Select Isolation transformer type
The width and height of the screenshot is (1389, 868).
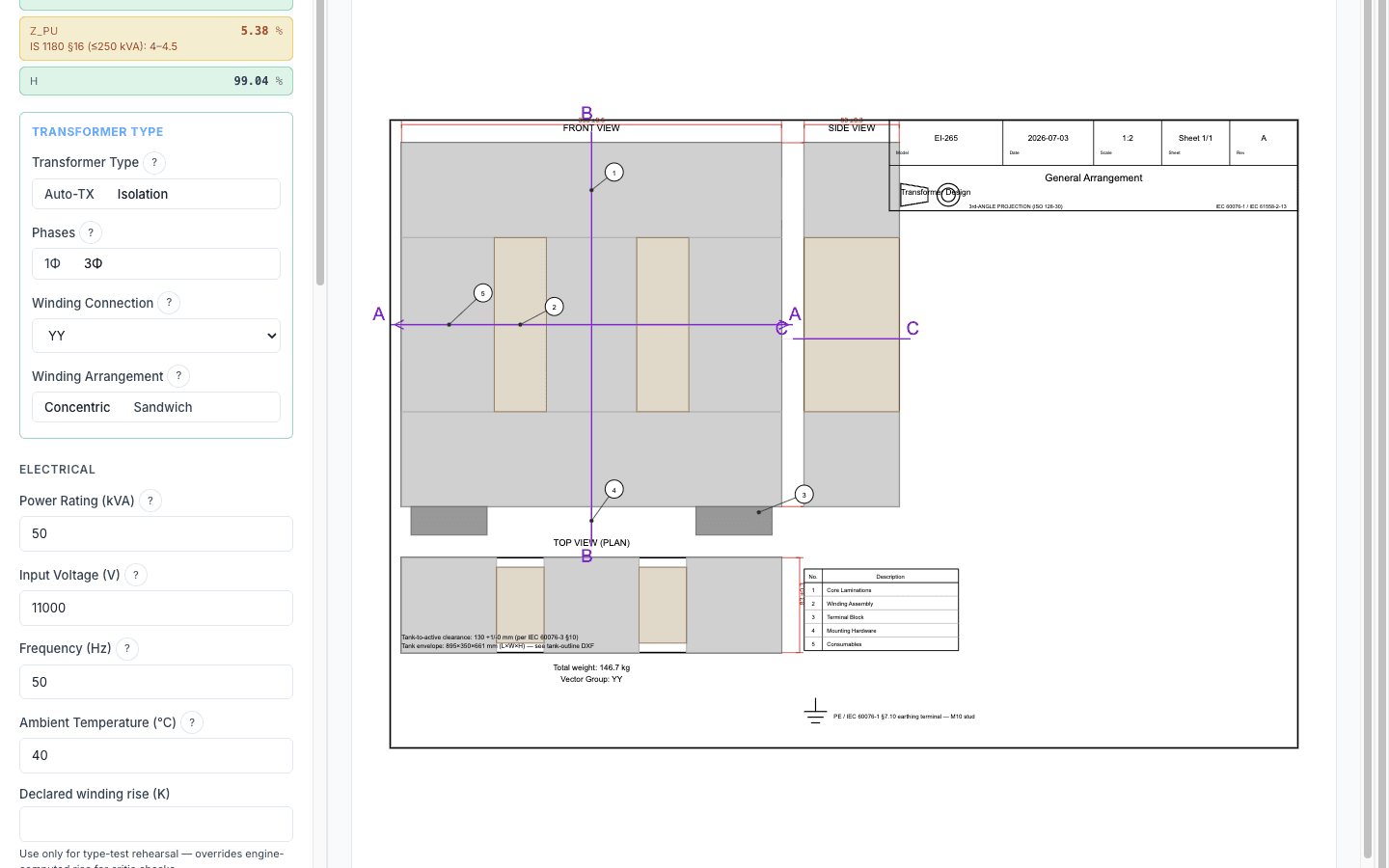(x=143, y=194)
